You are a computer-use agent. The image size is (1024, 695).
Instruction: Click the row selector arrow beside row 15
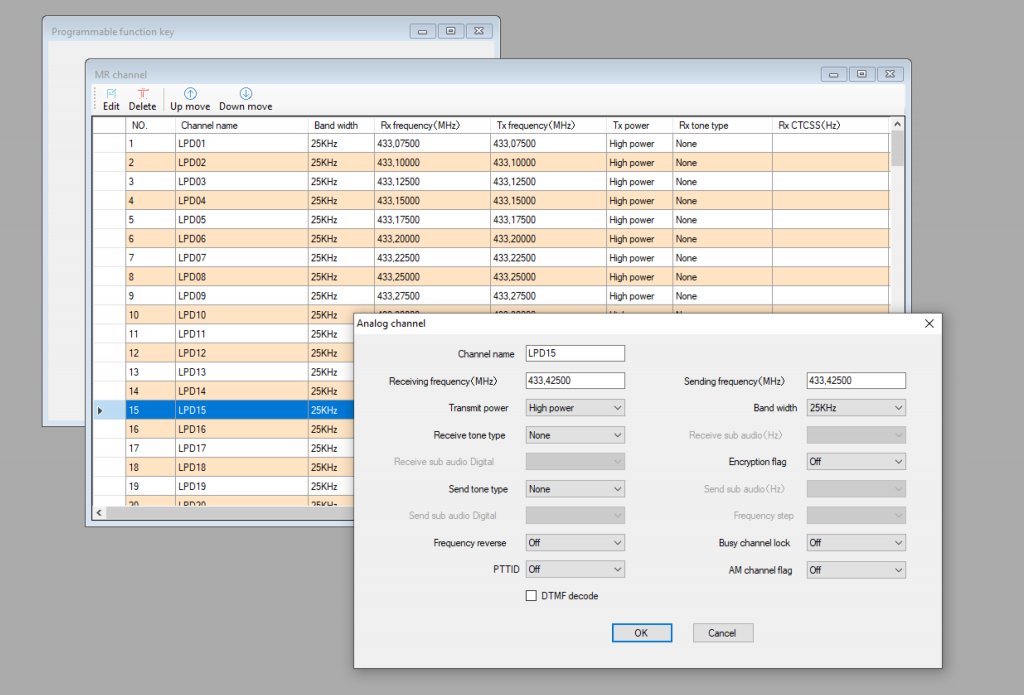pos(100,410)
